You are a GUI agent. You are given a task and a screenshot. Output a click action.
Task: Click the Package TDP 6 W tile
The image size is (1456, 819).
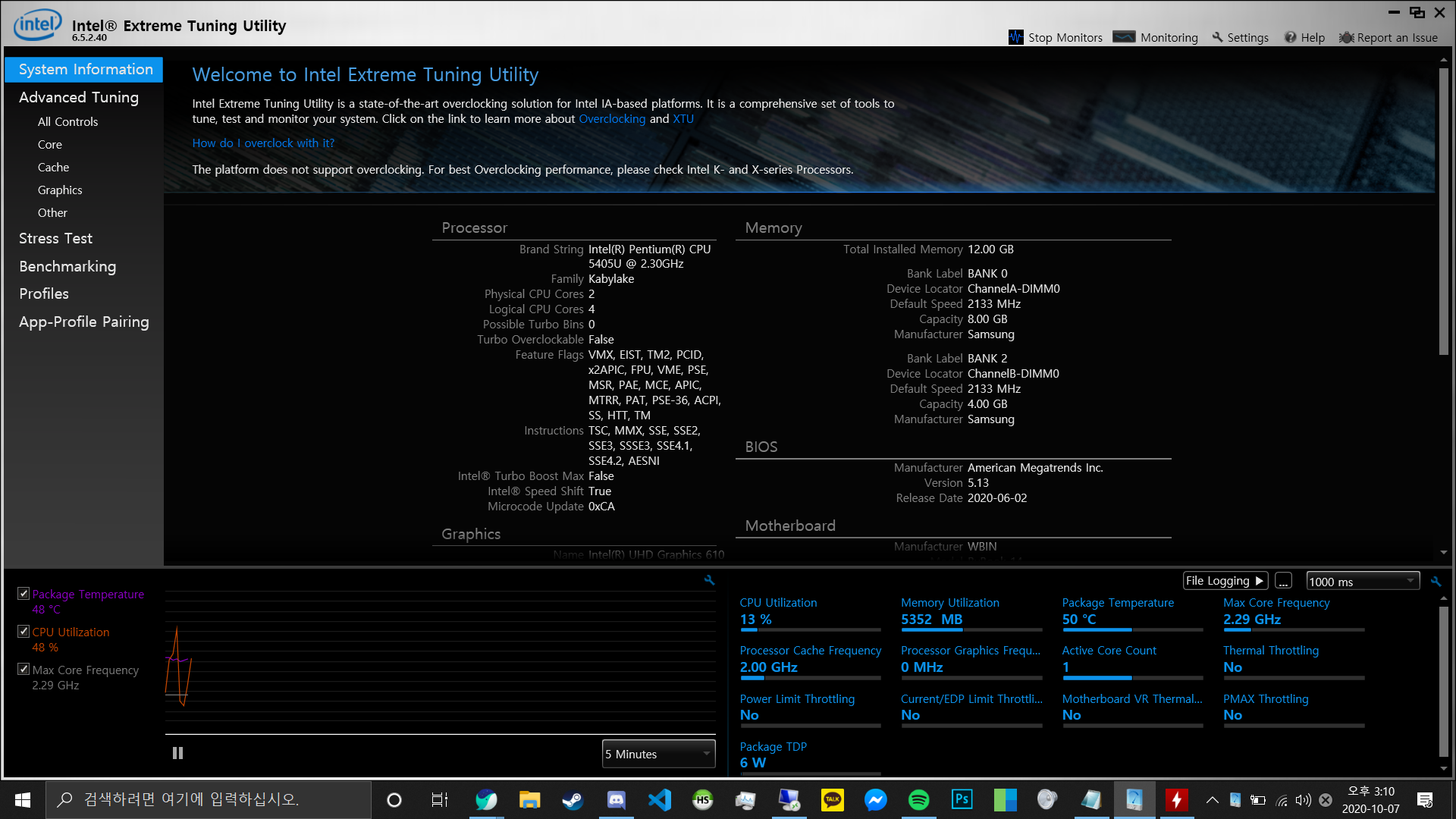[x=810, y=757]
